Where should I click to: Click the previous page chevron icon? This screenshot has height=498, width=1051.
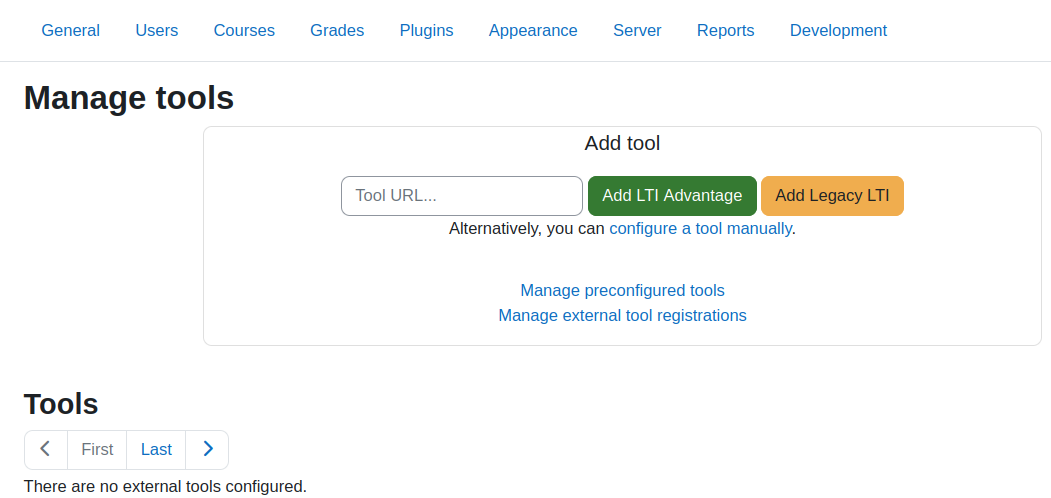(46, 450)
